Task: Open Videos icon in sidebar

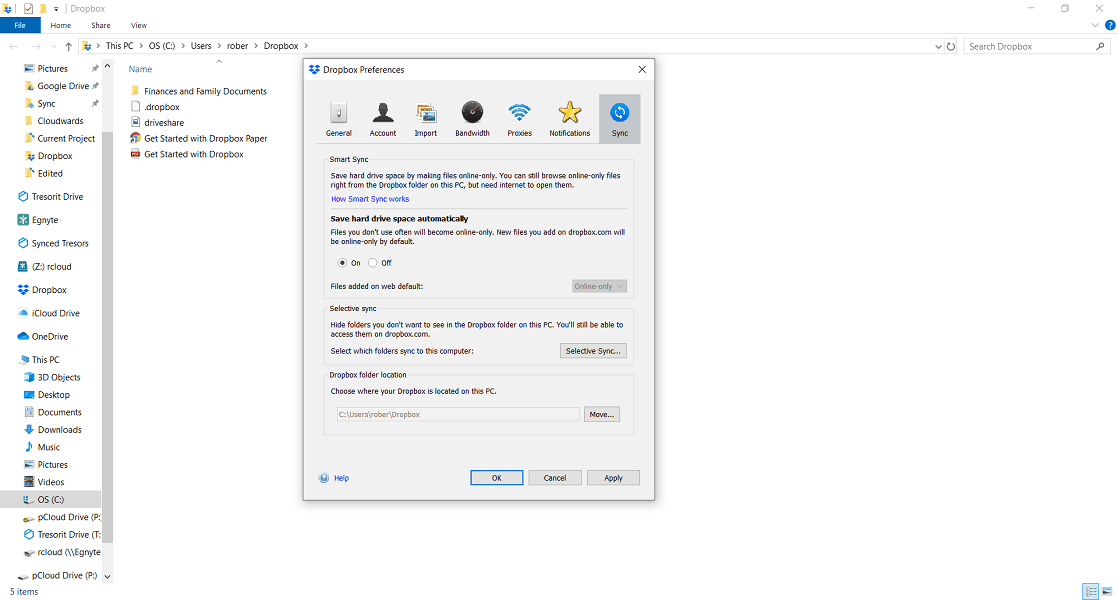Action: pyautogui.click(x=29, y=482)
